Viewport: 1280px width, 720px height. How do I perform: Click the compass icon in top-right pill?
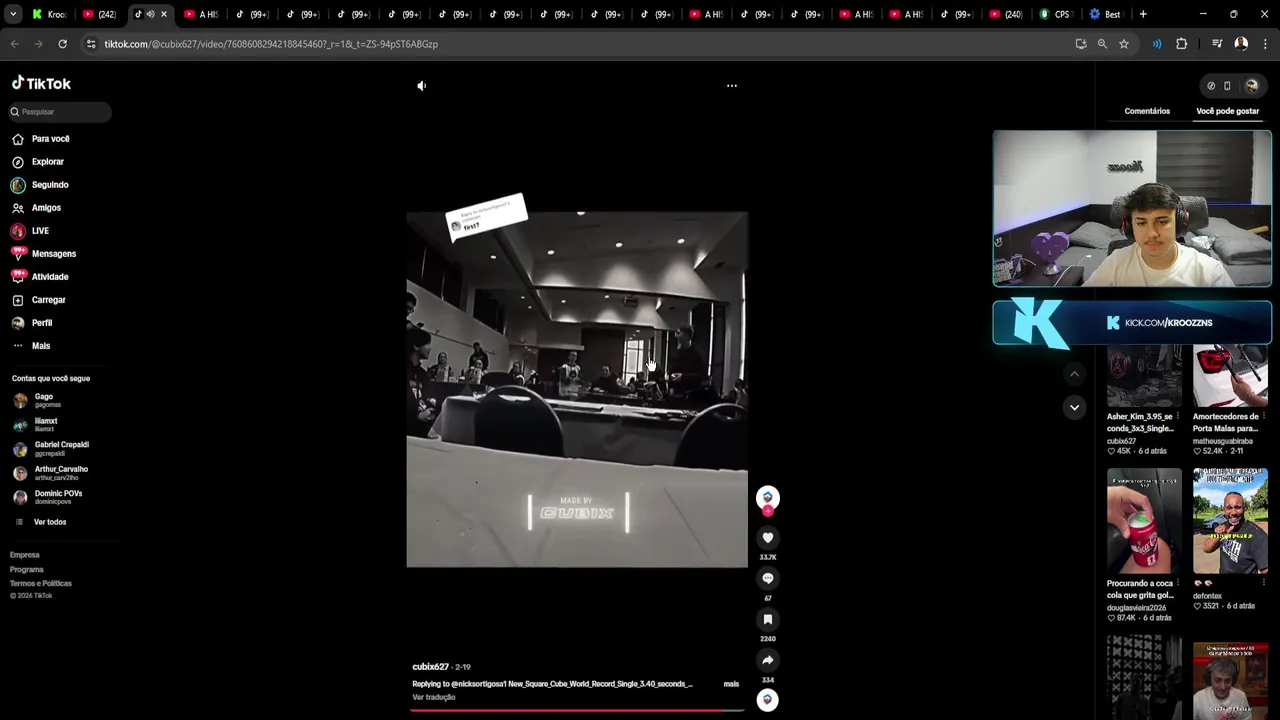tap(1211, 86)
